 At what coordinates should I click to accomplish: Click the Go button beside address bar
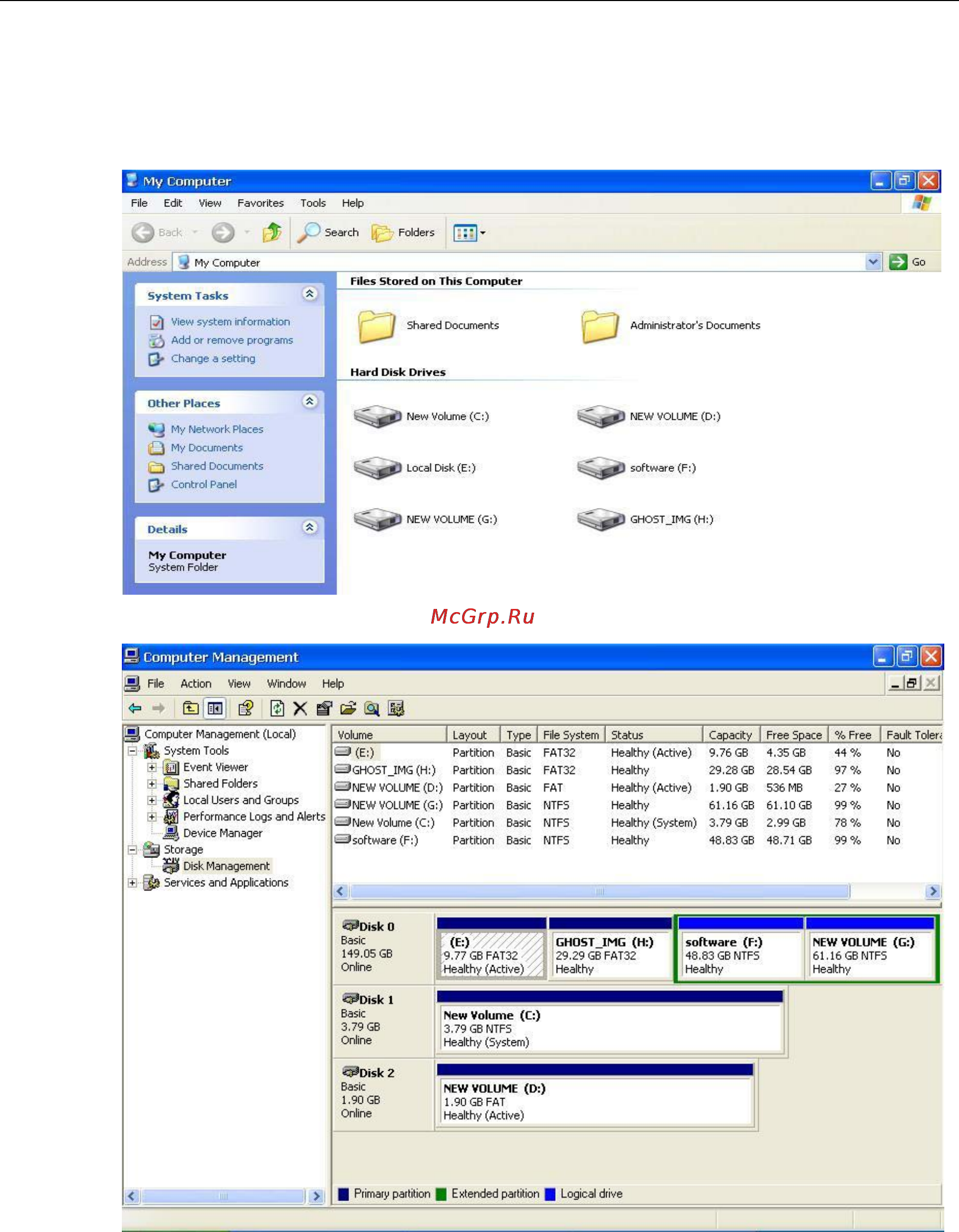(907, 262)
